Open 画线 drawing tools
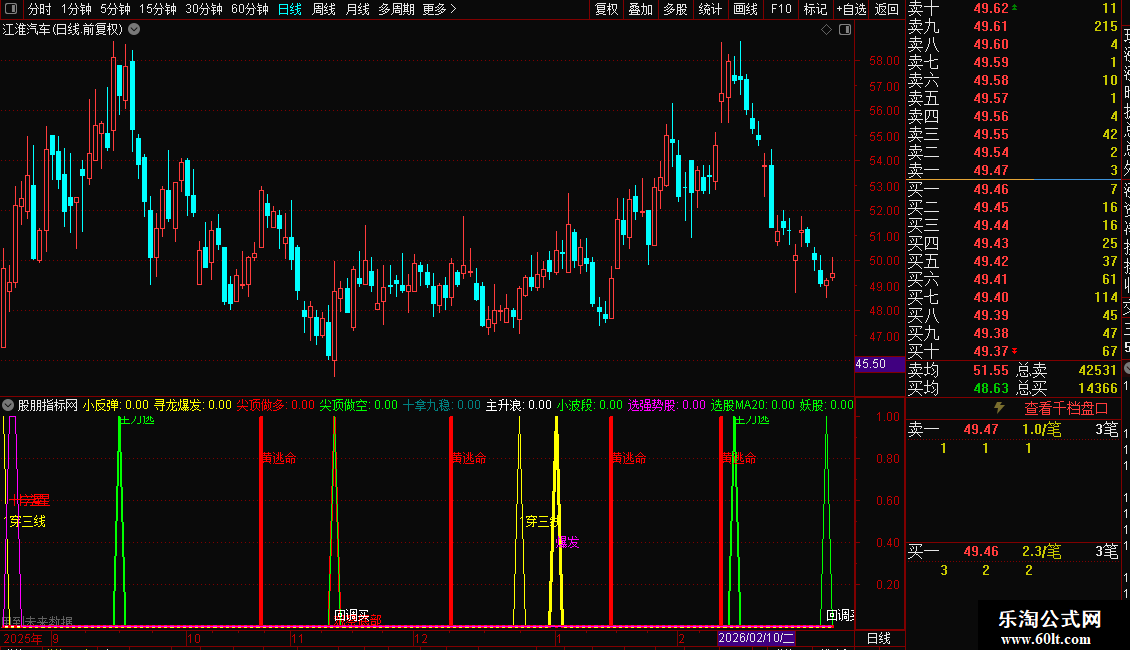1130x650 pixels. 745,9
